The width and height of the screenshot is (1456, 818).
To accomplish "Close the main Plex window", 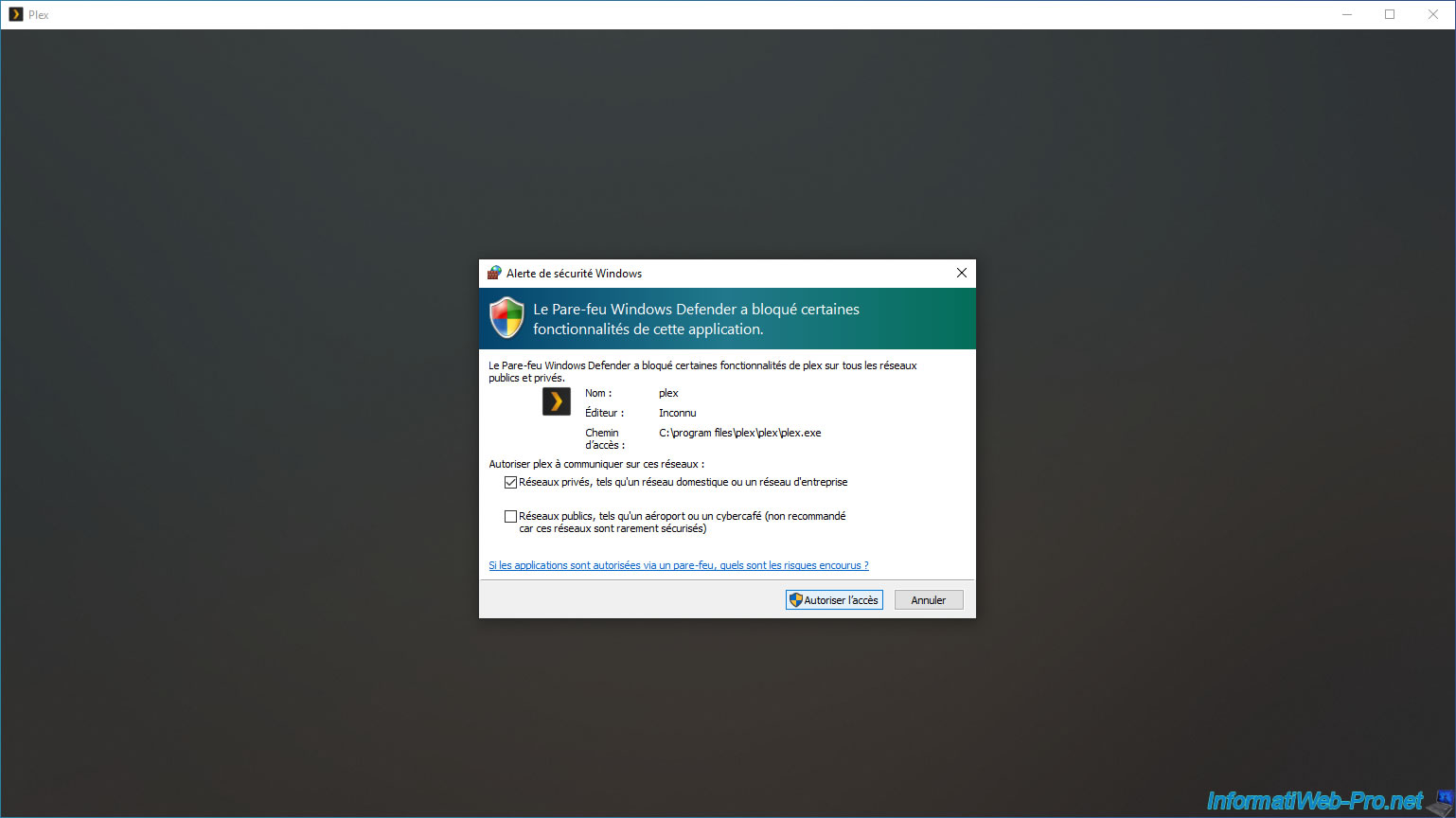I will [1432, 14].
